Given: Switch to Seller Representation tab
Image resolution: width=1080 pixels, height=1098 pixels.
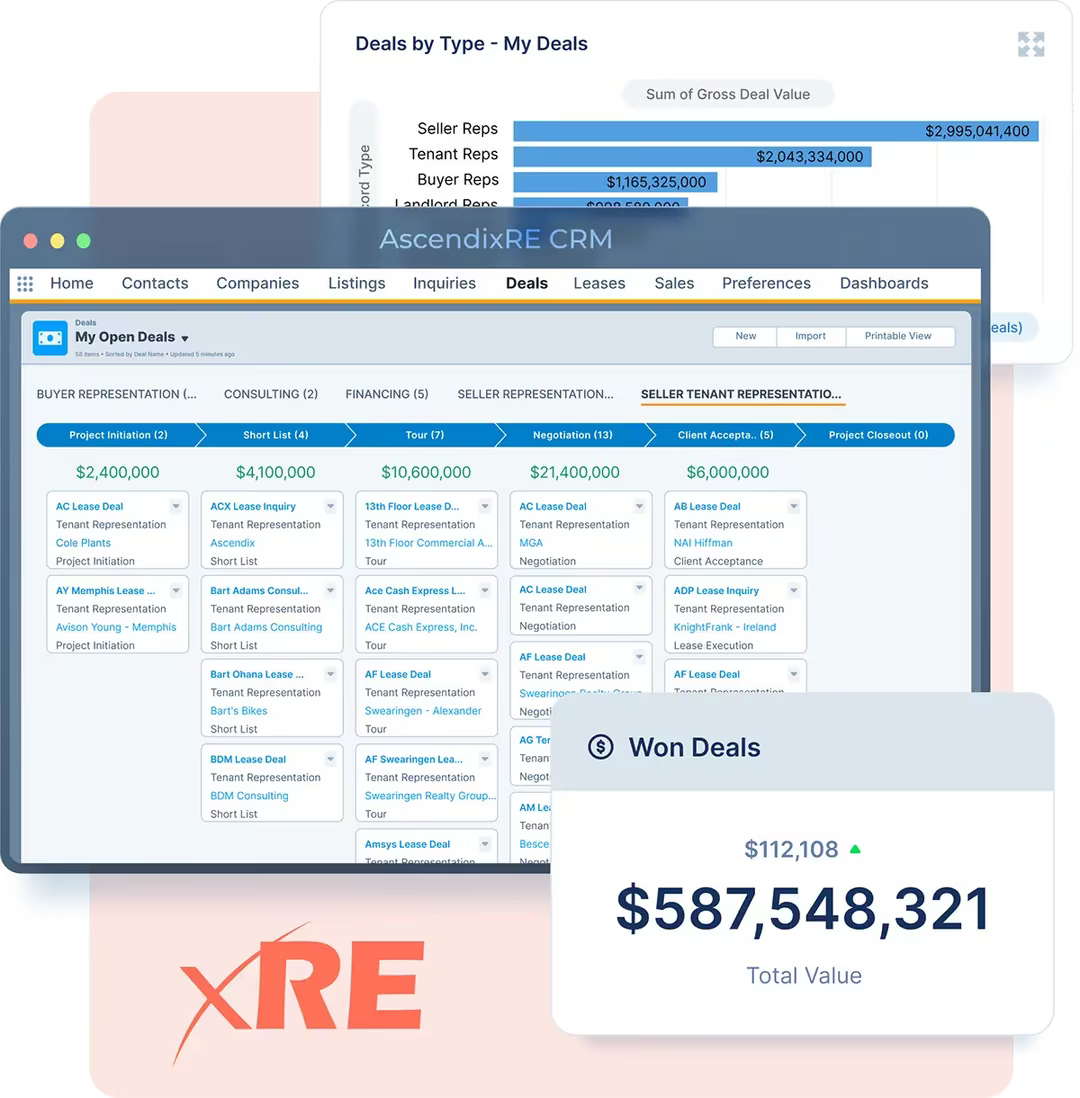Looking at the screenshot, I should point(535,394).
